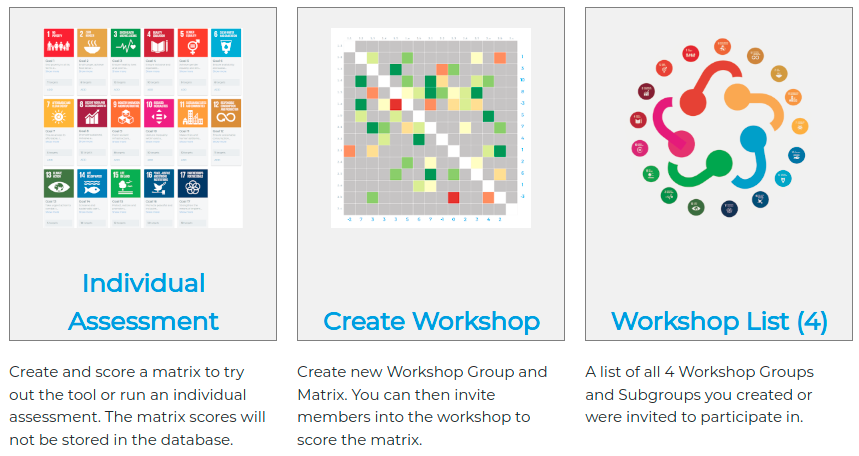Open the Individual Assessment link
Viewport: 859px width, 456px height.
tap(143, 302)
